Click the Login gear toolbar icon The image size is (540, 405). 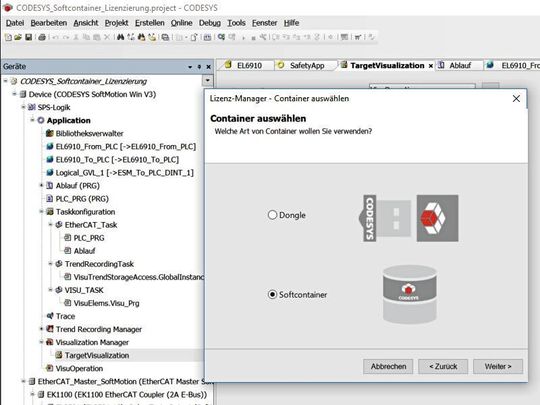221,37
